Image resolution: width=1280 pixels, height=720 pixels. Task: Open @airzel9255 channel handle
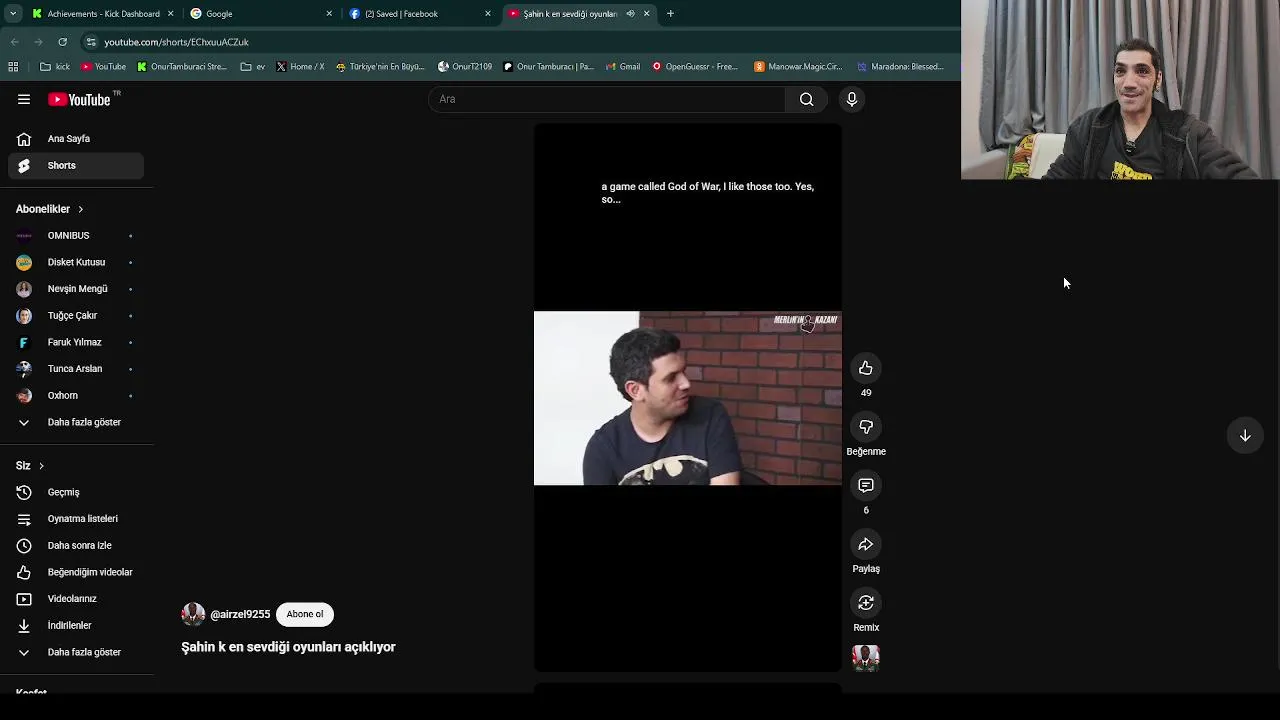[x=240, y=614]
